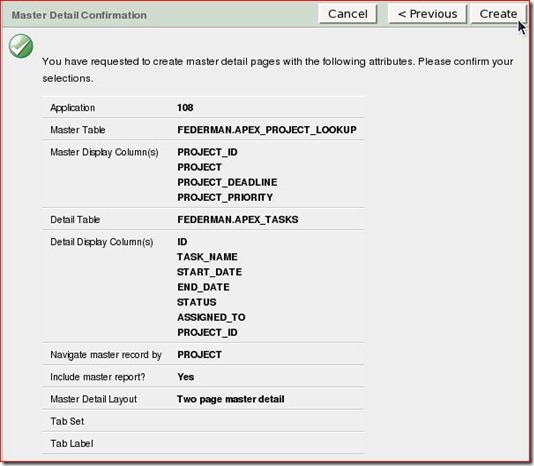Image resolution: width=534 pixels, height=466 pixels.
Task: Click the START_DATE detail column entry
Action: tap(209, 272)
